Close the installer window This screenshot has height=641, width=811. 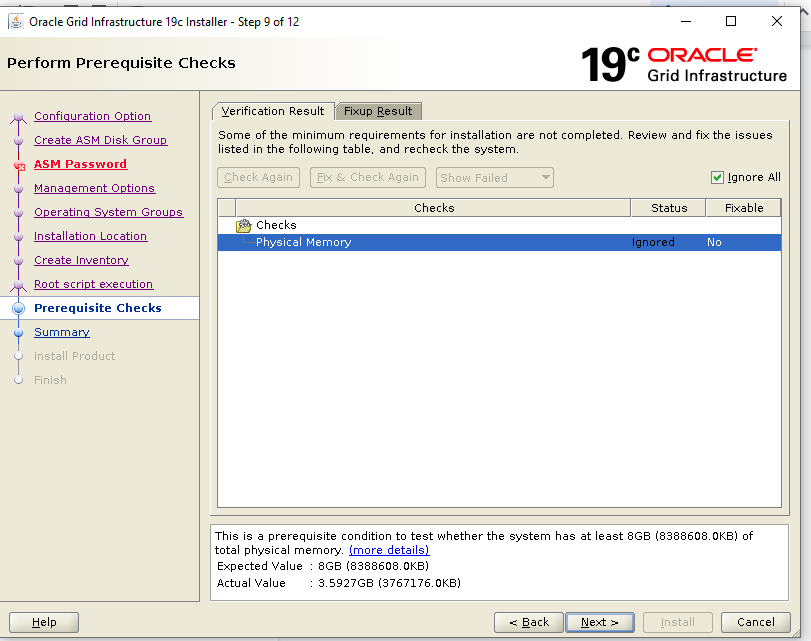(x=776, y=21)
